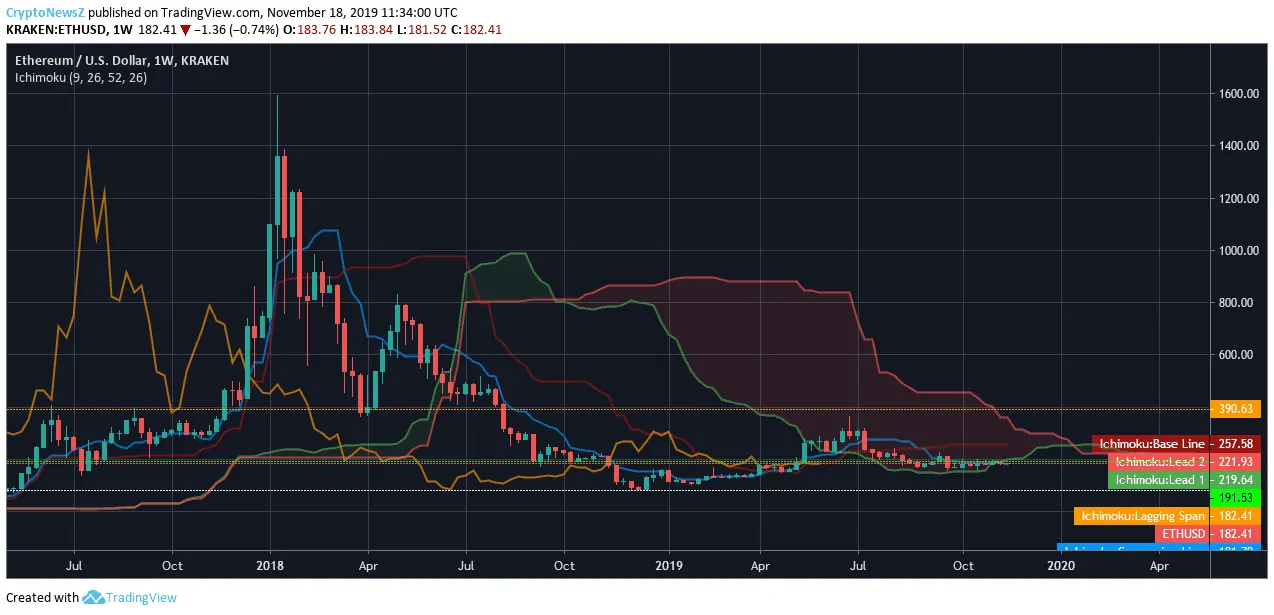The width and height of the screenshot is (1274, 615).
Task: Click the bright green 191.53 price tag
Action: 1235,498
